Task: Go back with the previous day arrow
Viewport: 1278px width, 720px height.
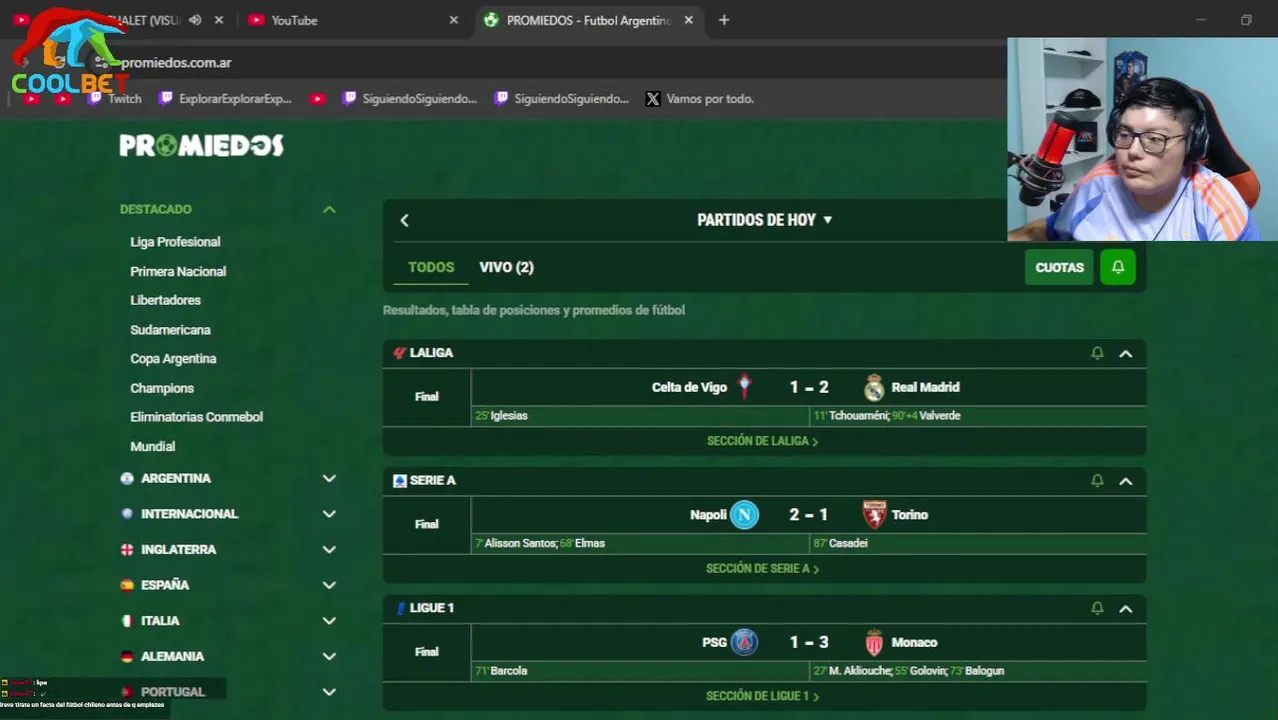Action: (x=404, y=220)
